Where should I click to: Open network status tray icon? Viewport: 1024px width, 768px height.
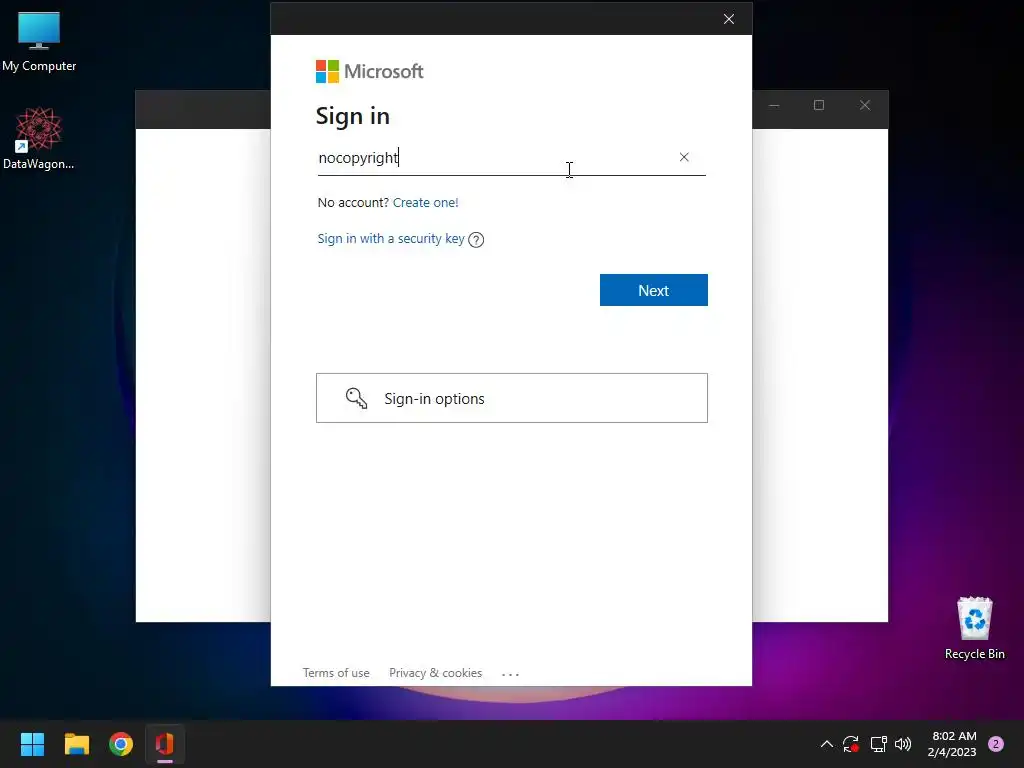[878, 744]
